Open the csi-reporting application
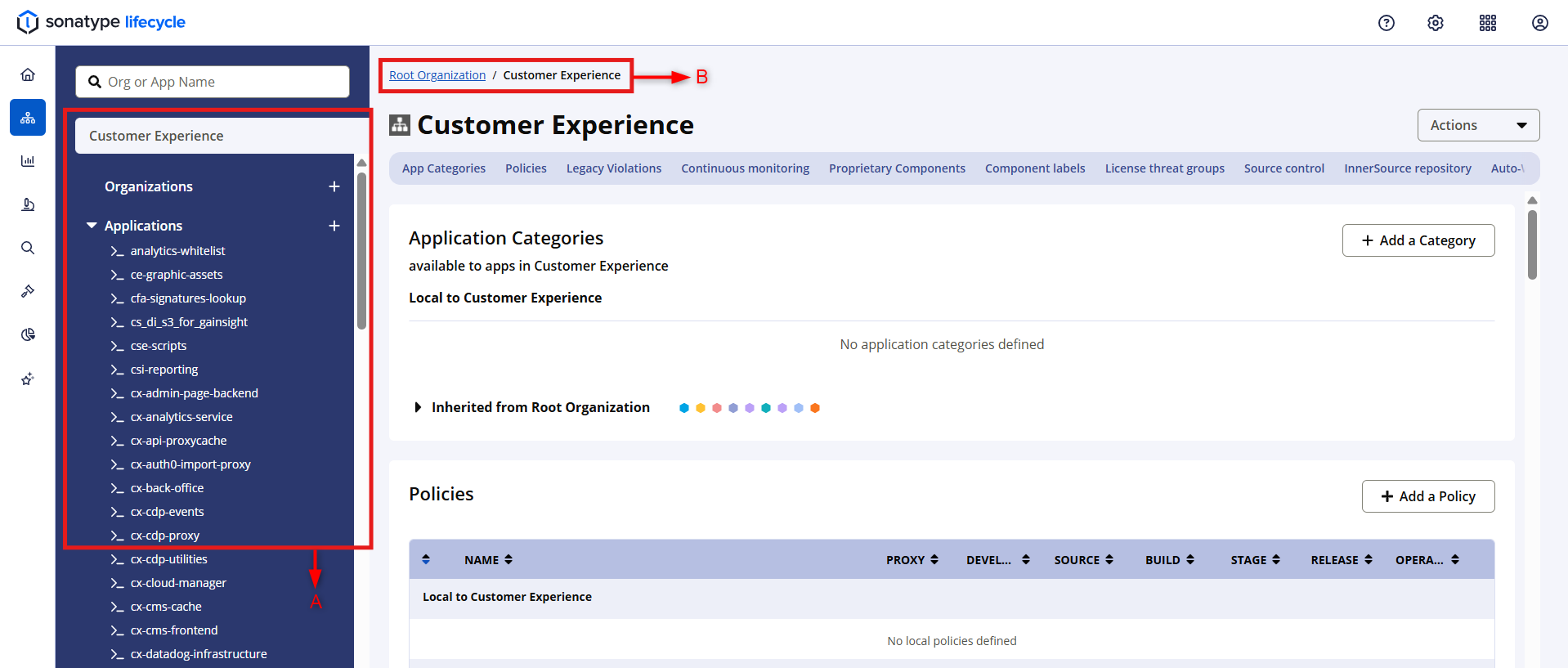Image resolution: width=1568 pixels, height=668 pixels. 164,370
